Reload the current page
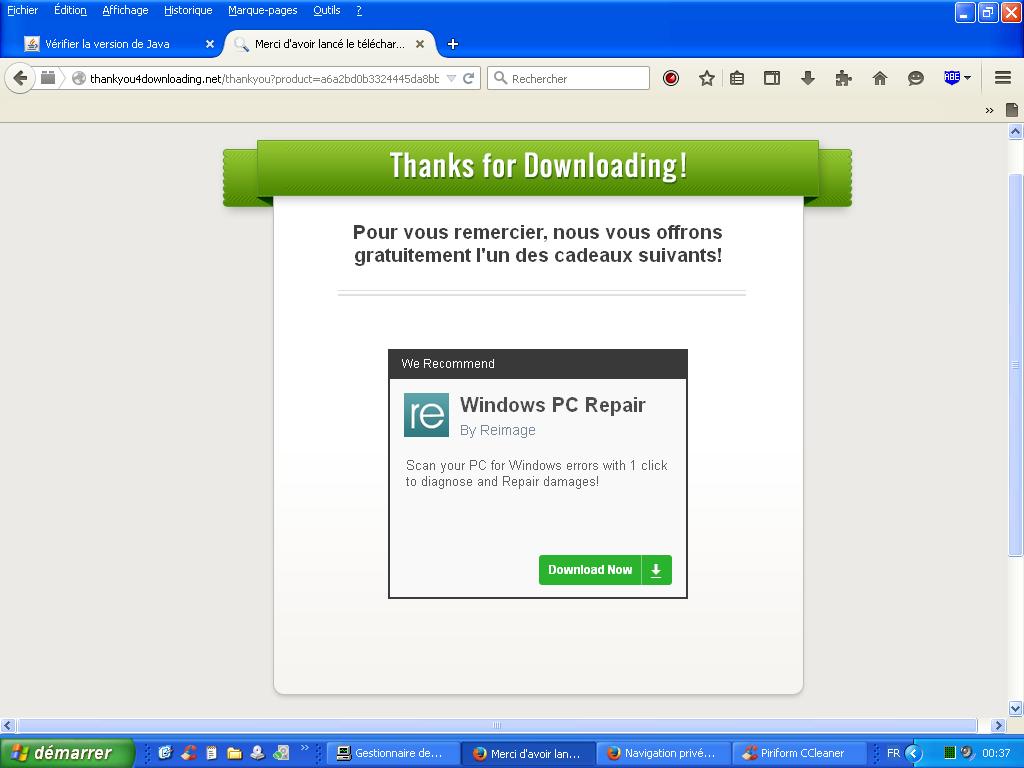Viewport: 1024px width, 768px height. [468, 78]
